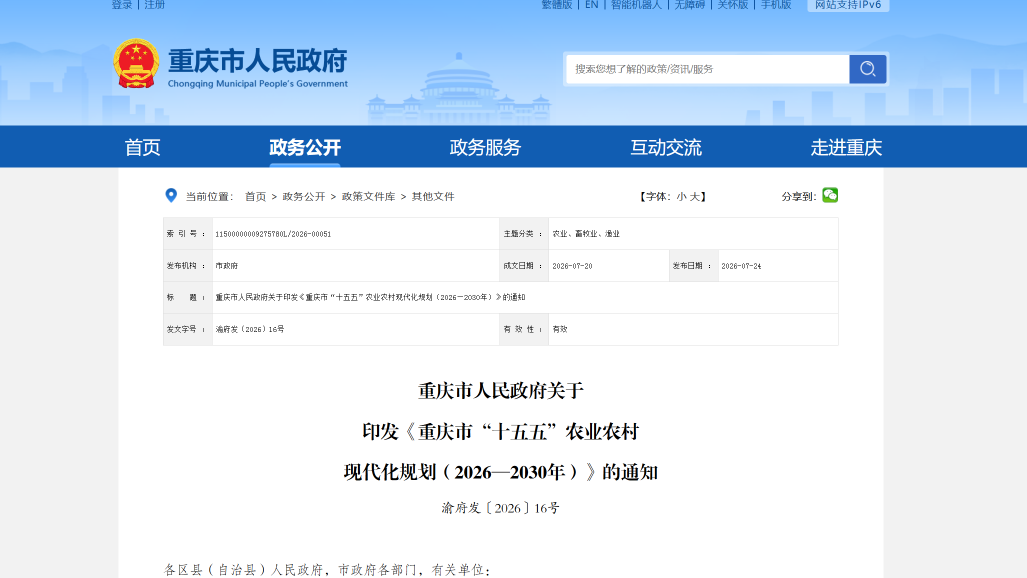The height and width of the screenshot is (578, 1027).
Task: Click the national emblem logo
Action: (x=136, y=64)
